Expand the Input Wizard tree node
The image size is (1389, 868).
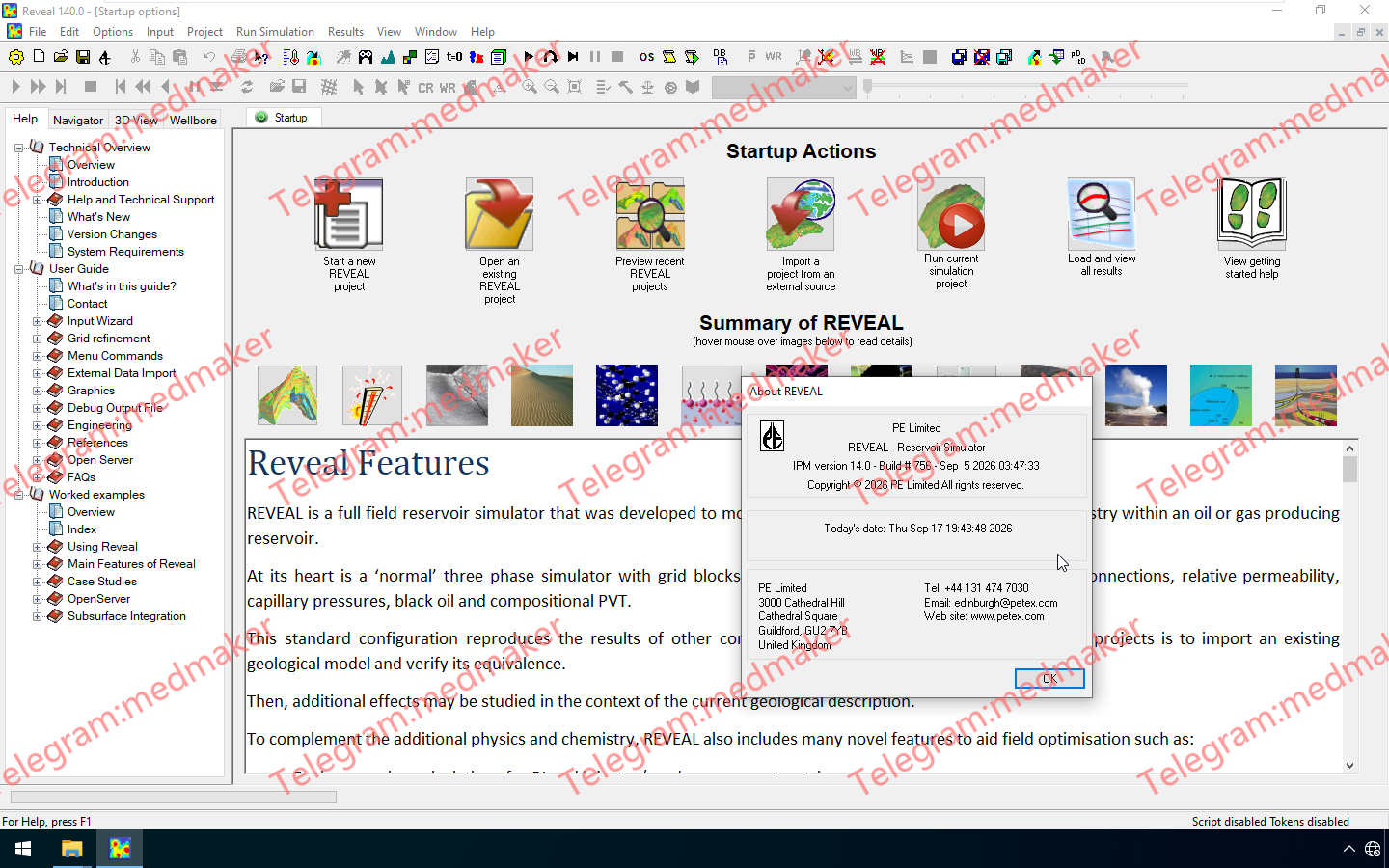37,321
